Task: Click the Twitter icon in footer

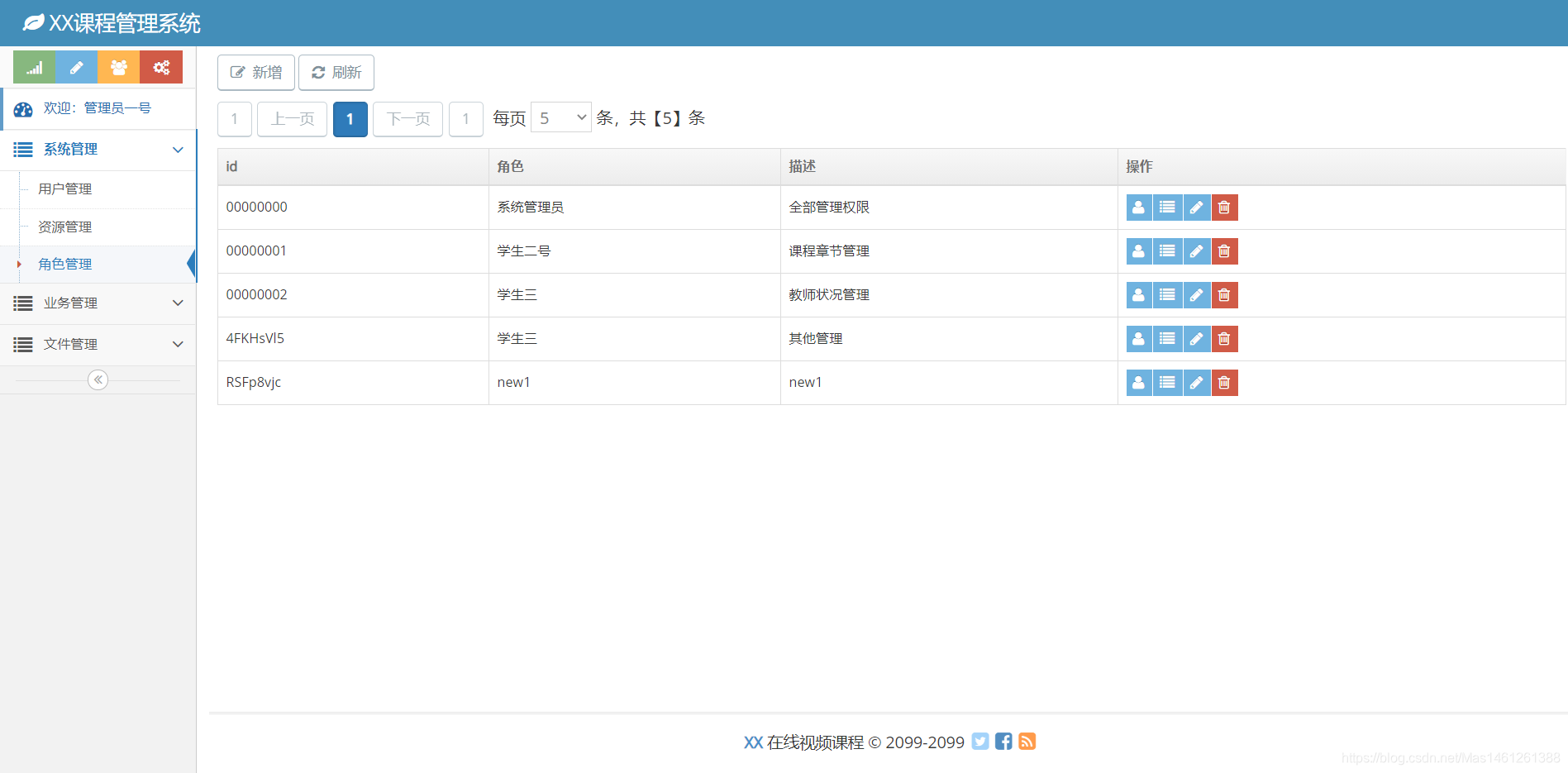Action: 980,742
